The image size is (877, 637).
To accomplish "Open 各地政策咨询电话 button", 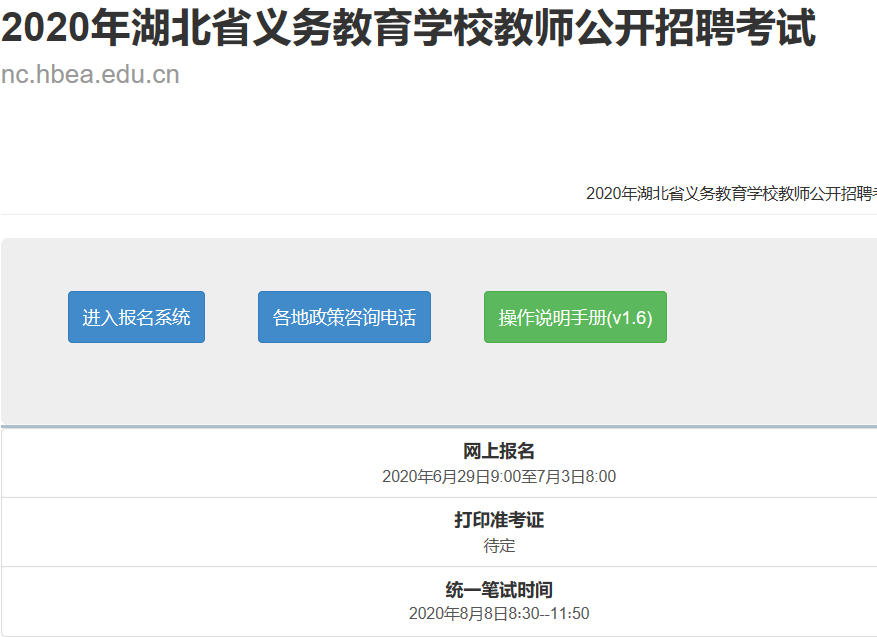I will pyautogui.click(x=345, y=317).
